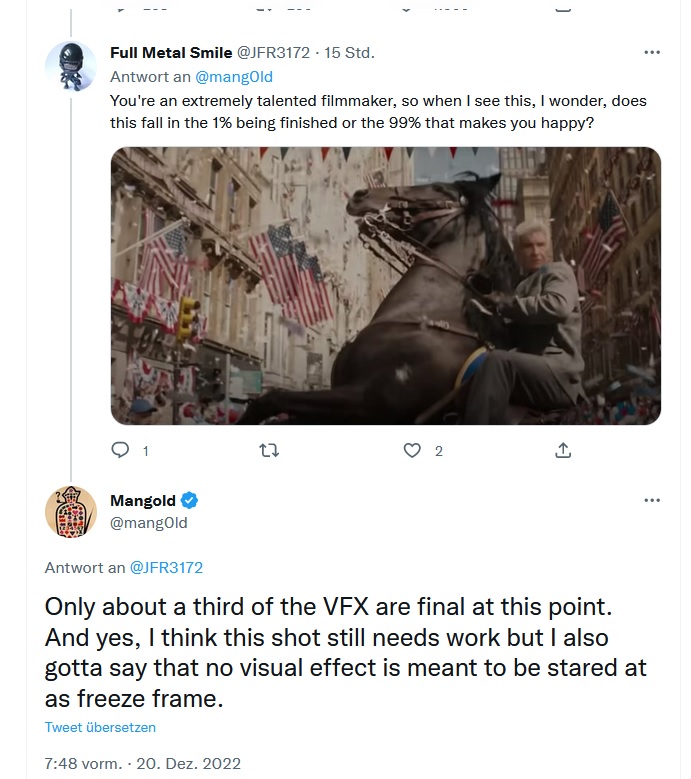The height and width of the screenshot is (779, 691).
Task: Click the @mang0ld handle under Mangold's name
Action: click(x=149, y=522)
